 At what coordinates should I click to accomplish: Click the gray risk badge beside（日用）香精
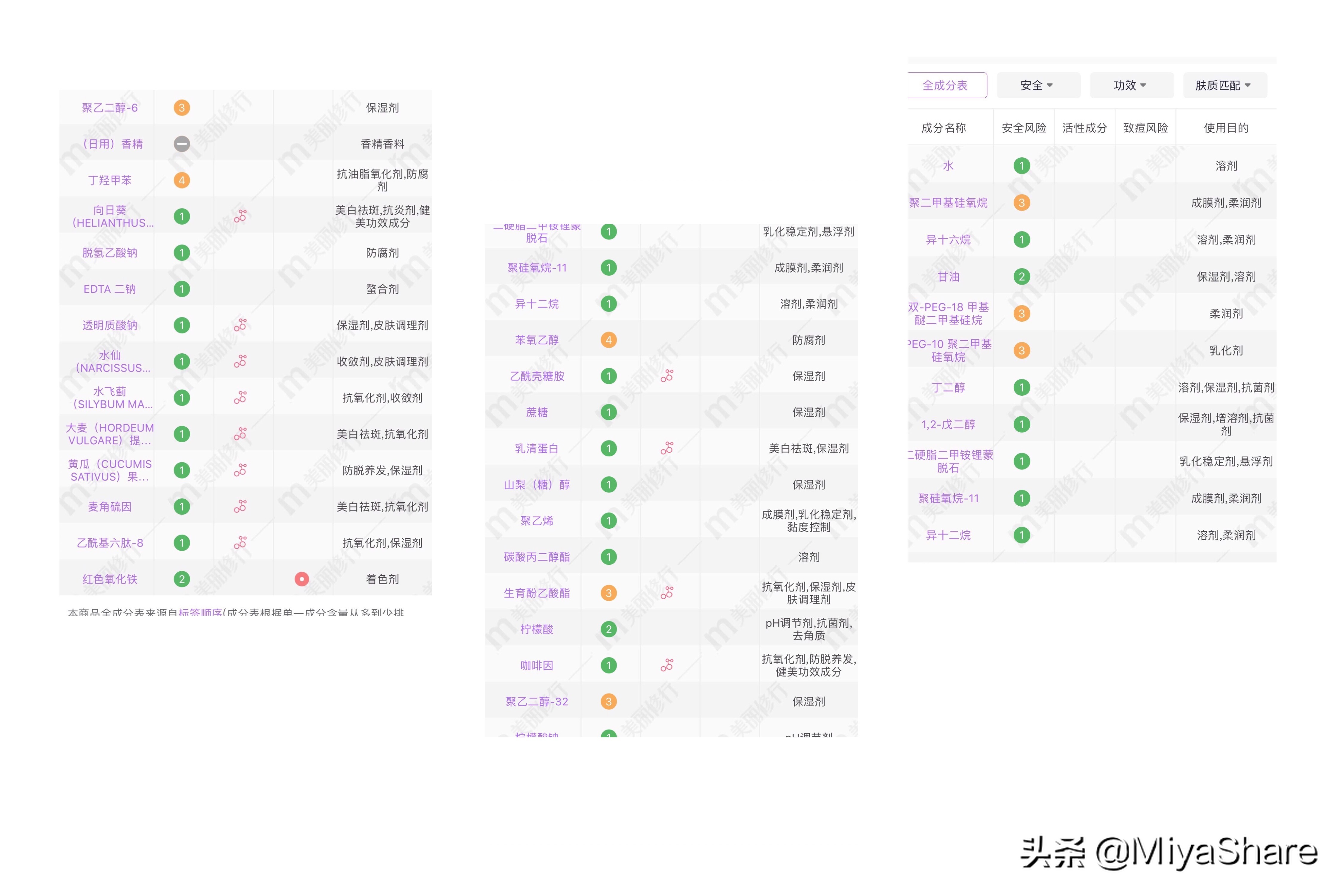coord(182,143)
